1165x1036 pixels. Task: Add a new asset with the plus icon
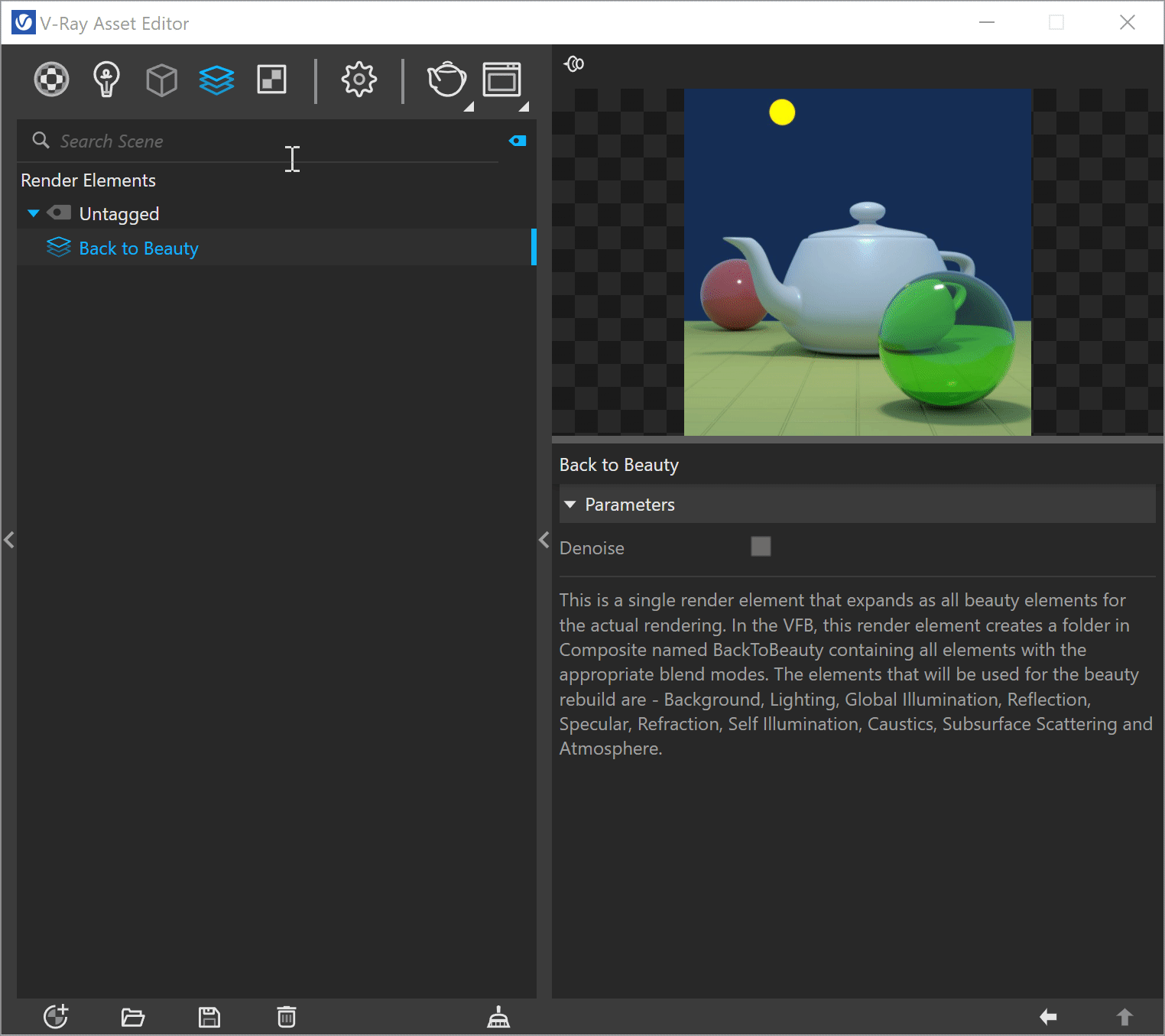click(x=56, y=1017)
